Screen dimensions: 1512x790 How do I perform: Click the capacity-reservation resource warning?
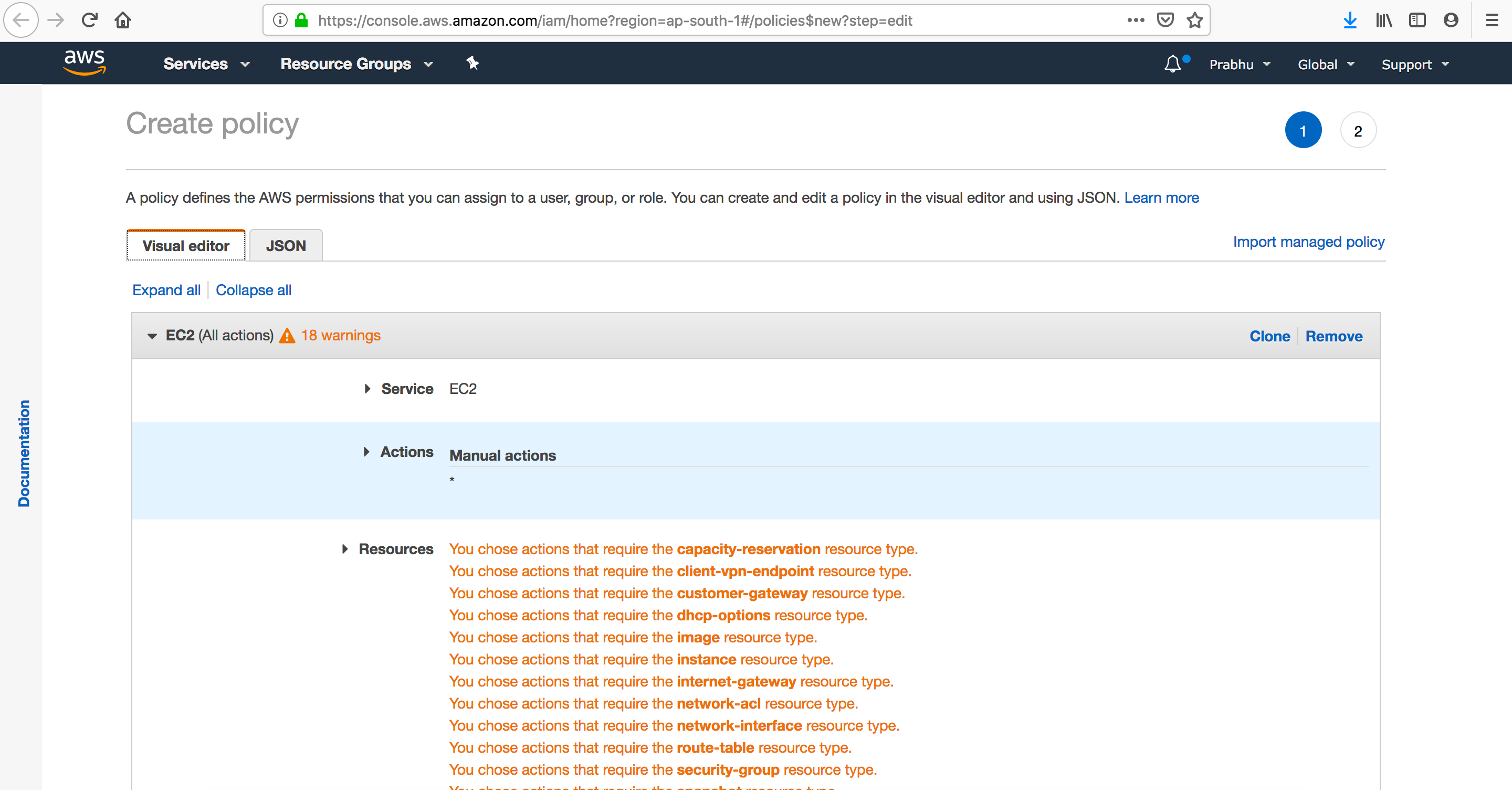pos(683,549)
